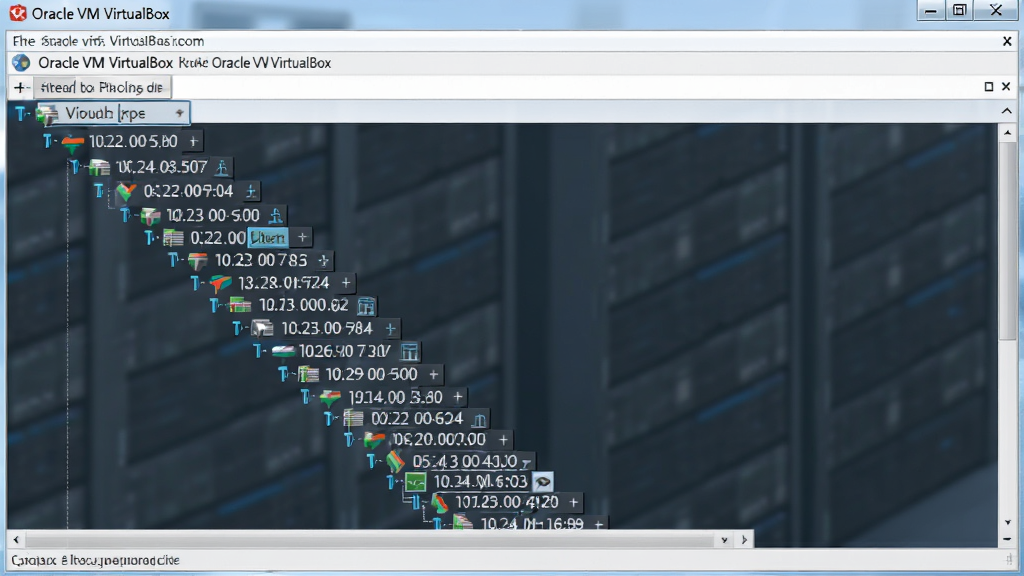Screen dimensions: 1024x576
Task: Click the icon next to 0.22.009:04
Action: [125, 191]
